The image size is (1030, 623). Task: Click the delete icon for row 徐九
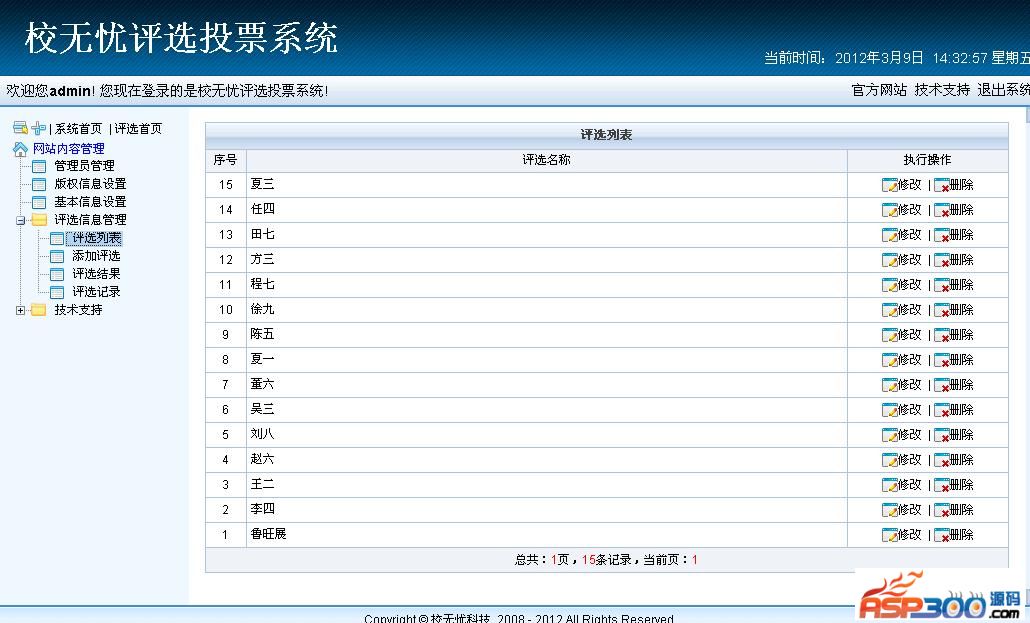pos(941,310)
